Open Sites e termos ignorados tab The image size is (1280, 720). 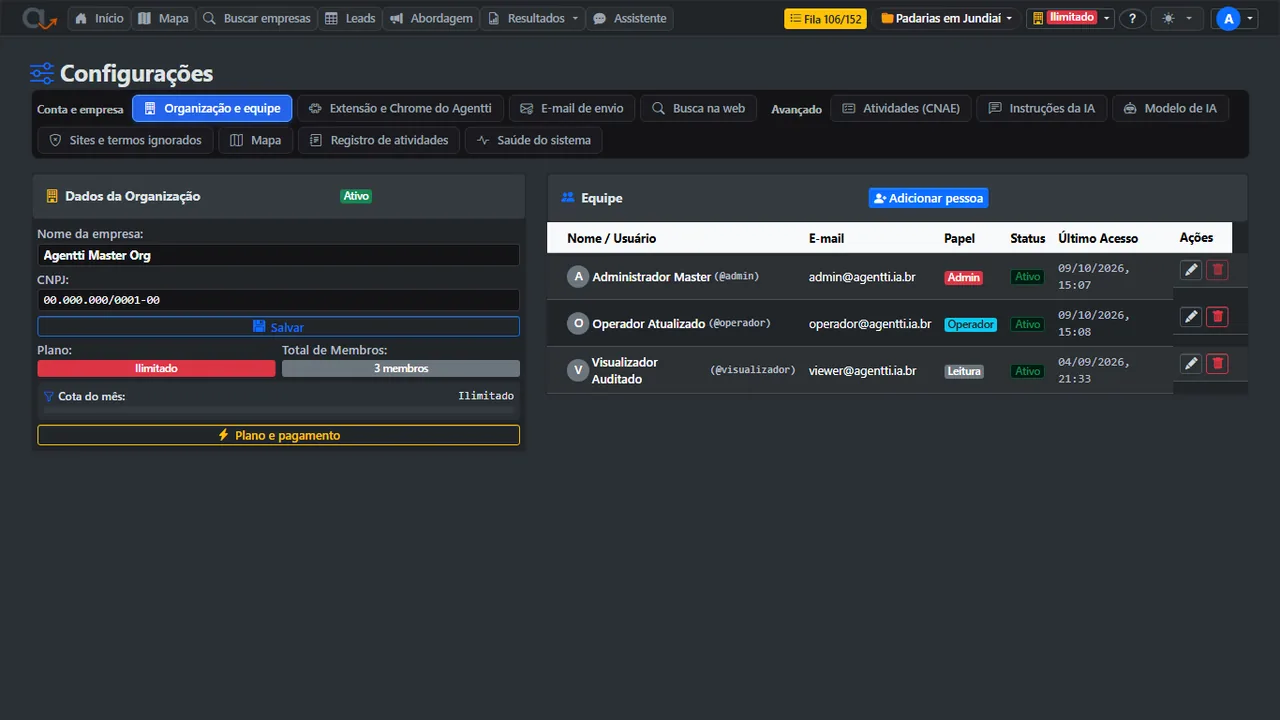(x=125, y=140)
